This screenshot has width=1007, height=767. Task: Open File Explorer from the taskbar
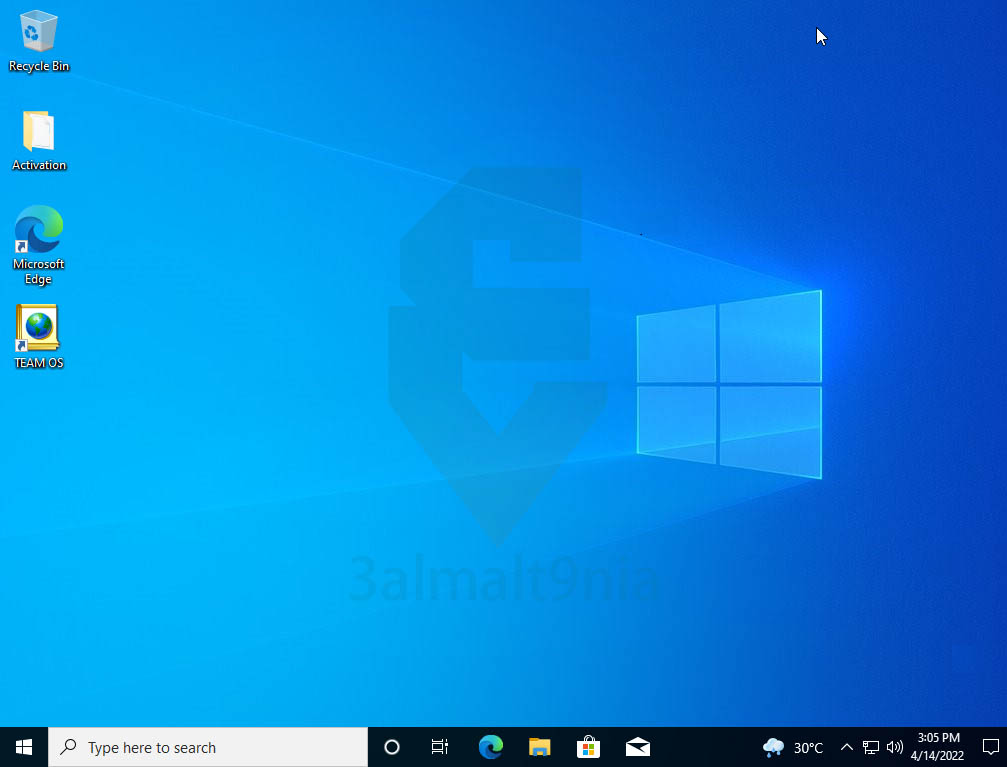coord(539,747)
